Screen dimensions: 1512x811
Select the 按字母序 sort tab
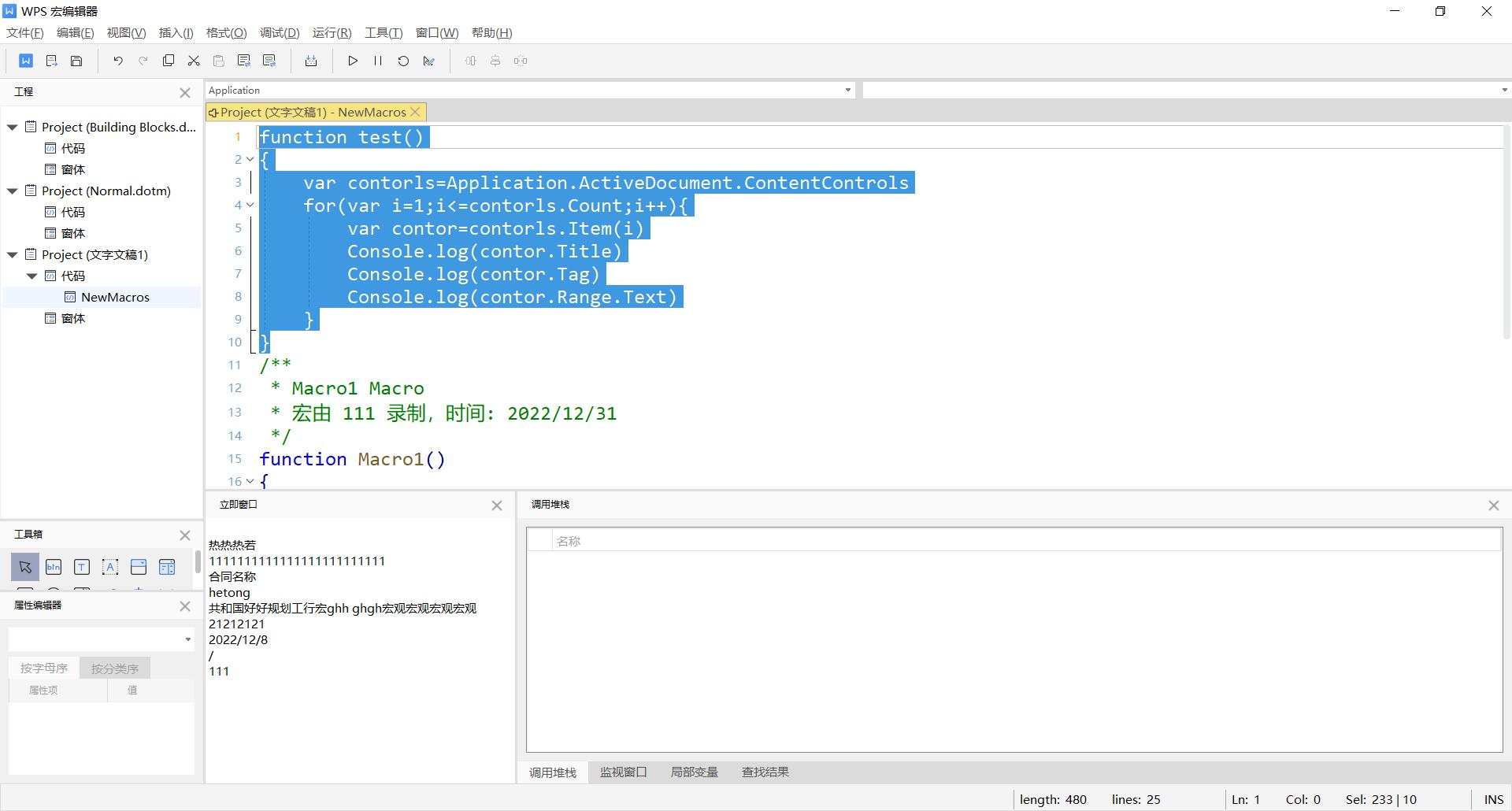44,668
